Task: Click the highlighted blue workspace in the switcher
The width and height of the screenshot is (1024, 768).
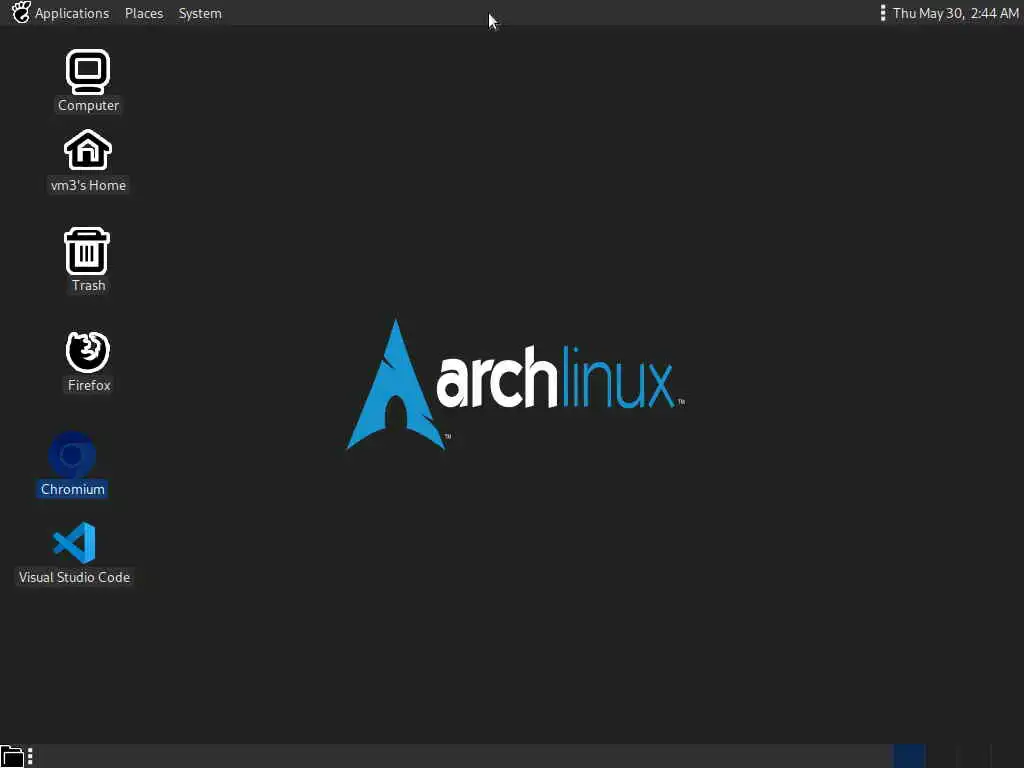Action: 909,756
